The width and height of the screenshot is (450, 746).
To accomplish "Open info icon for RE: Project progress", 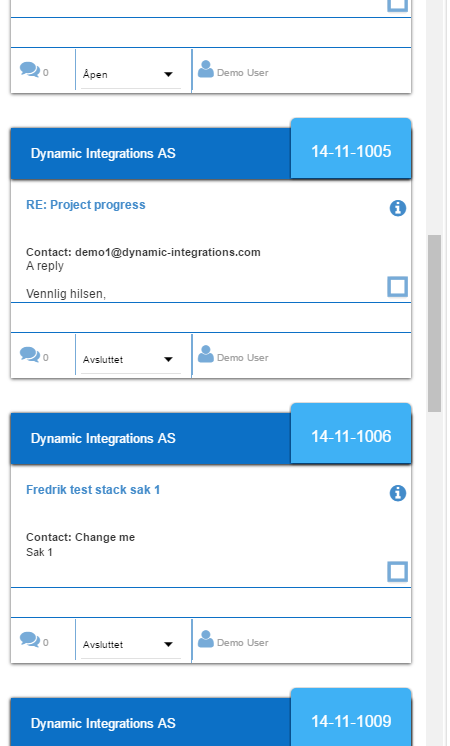I will (398, 208).
